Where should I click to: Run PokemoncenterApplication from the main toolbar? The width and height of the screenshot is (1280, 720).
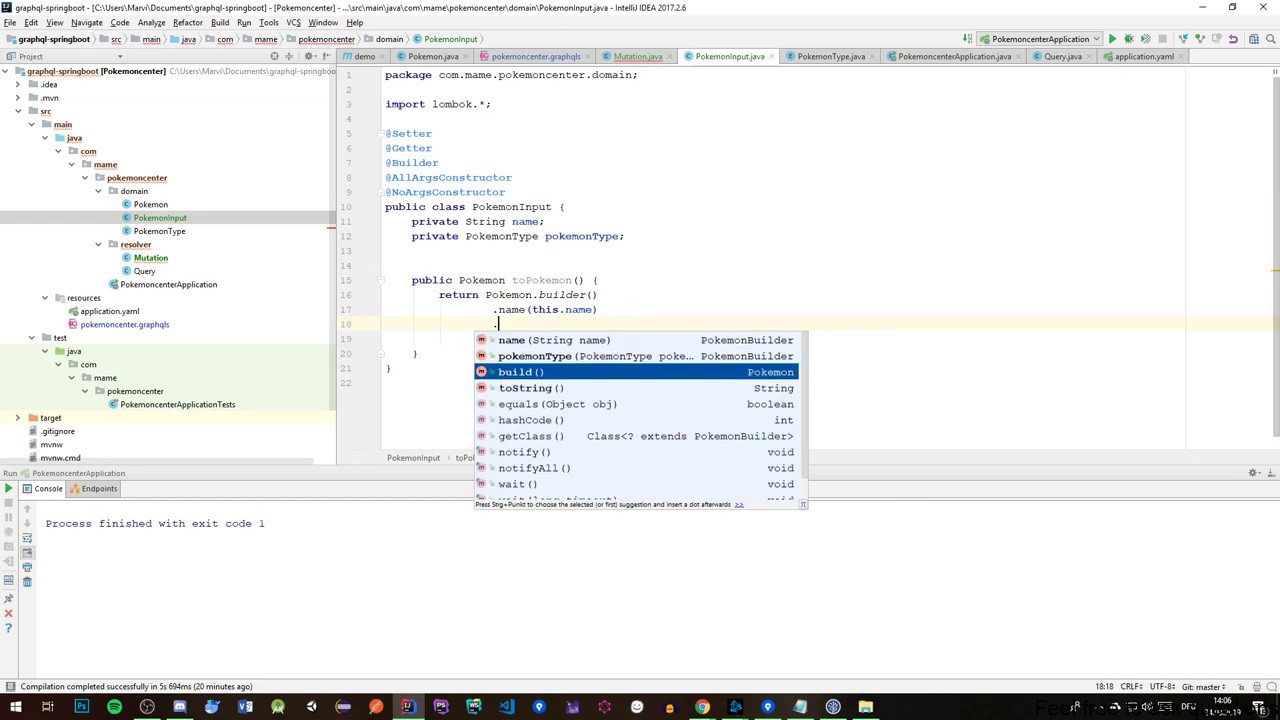(x=1112, y=39)
